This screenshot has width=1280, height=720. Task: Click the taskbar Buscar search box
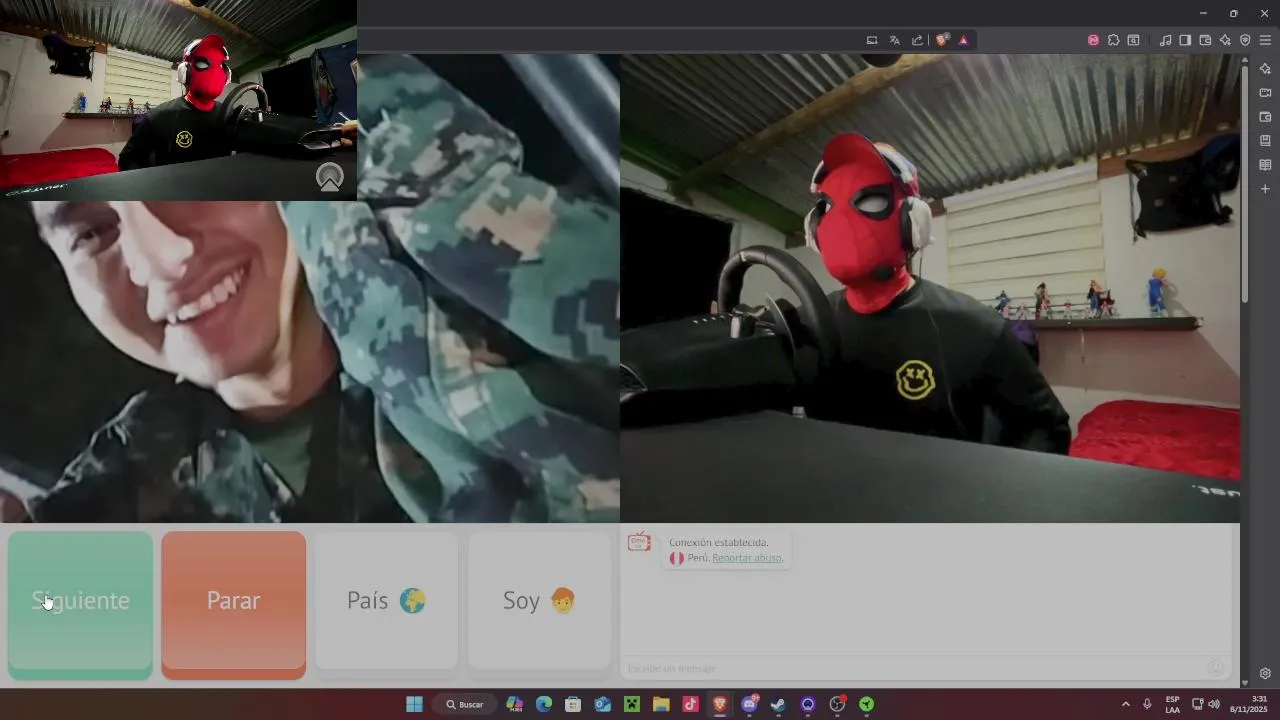coord(465,704)
